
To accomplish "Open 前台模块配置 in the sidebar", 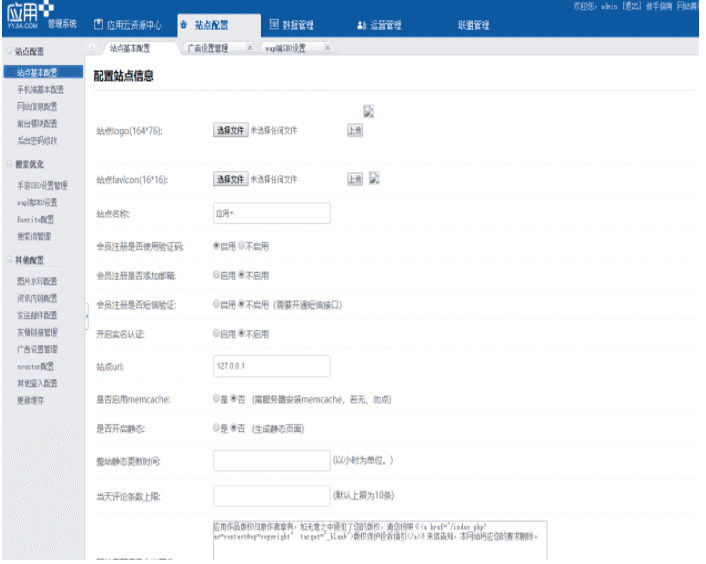I will (37, 124).
